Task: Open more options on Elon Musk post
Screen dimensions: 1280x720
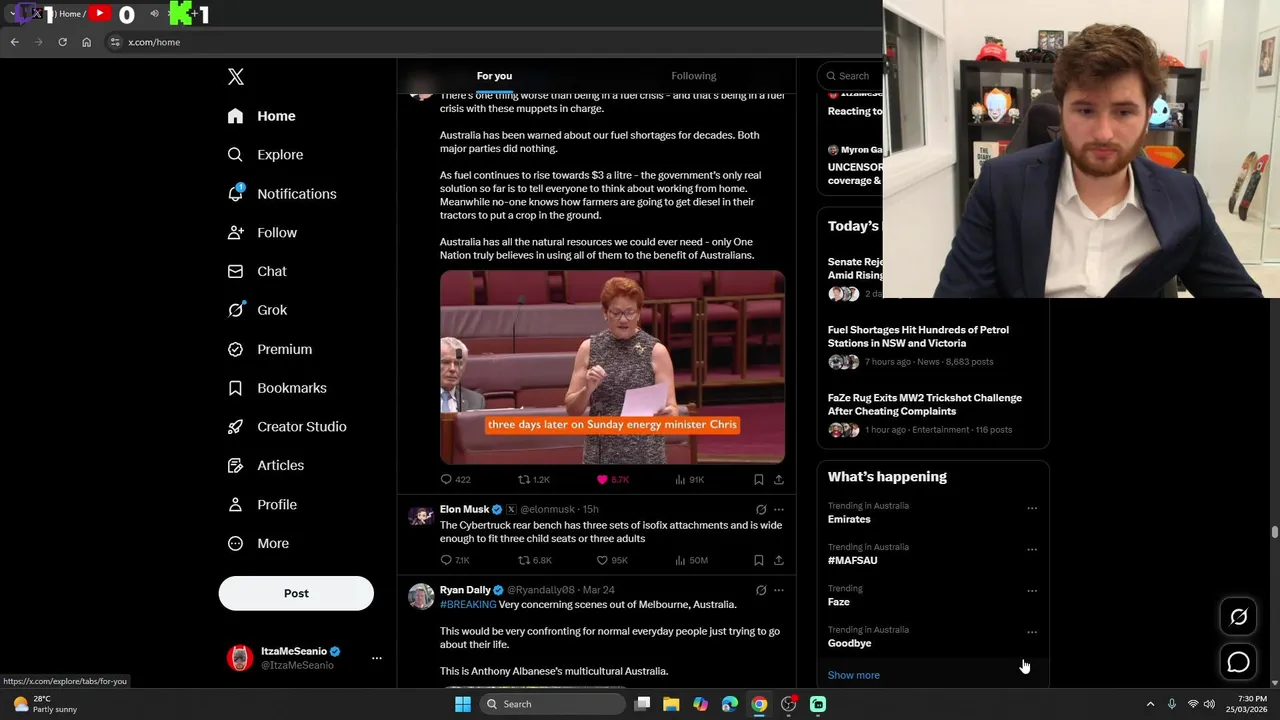Action: click(779, 509)
